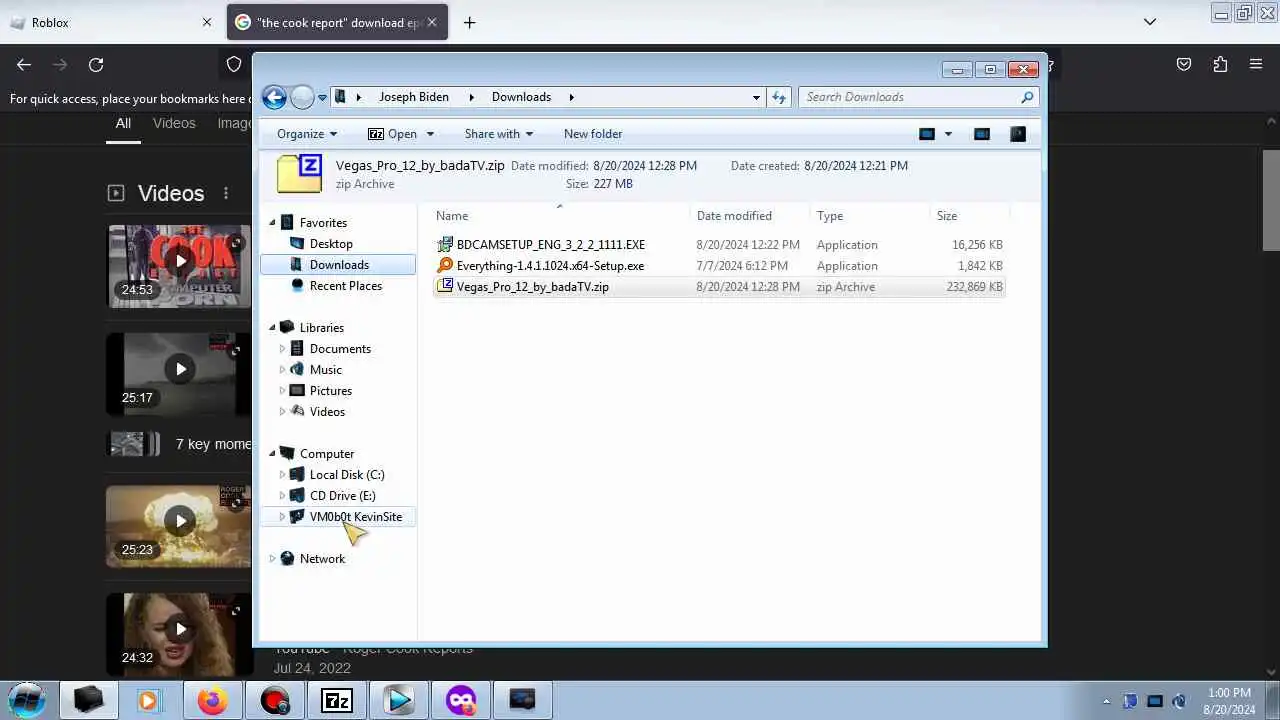1280x720 pixels.
Task: Click the Bandicam setup file icon
Action: [x=445, y=245]
